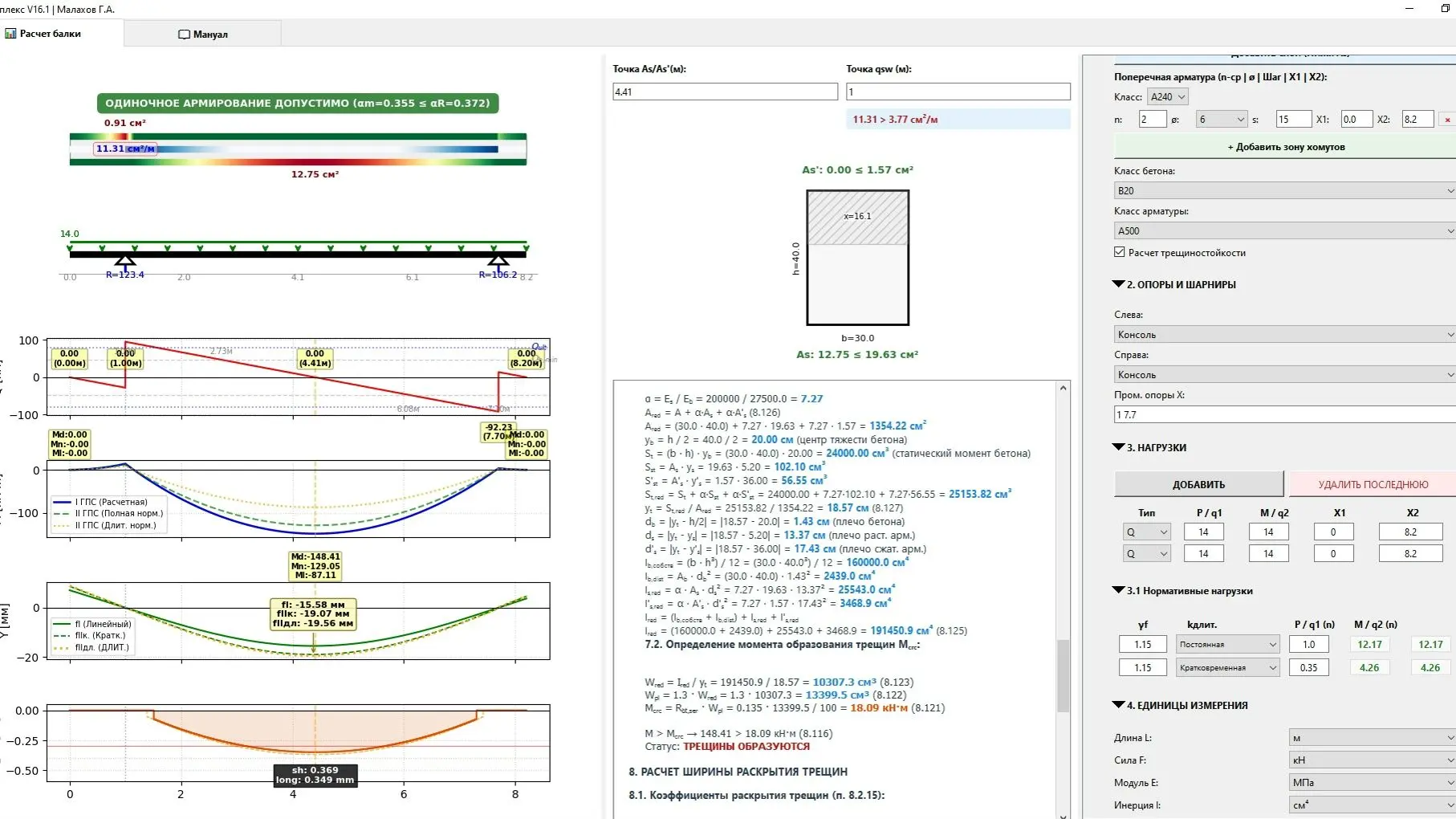Open the Класс бетона B20 dropdown

click(x=1283, y=190)
